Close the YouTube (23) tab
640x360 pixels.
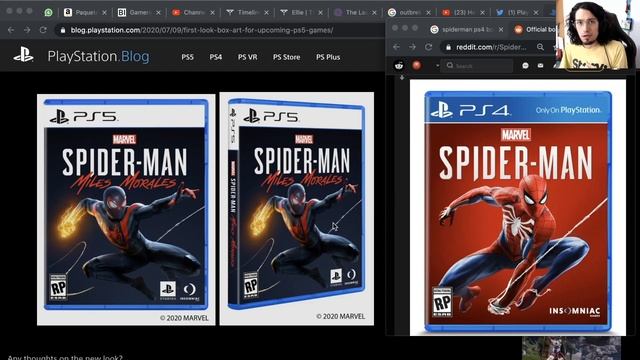(482, 13)
